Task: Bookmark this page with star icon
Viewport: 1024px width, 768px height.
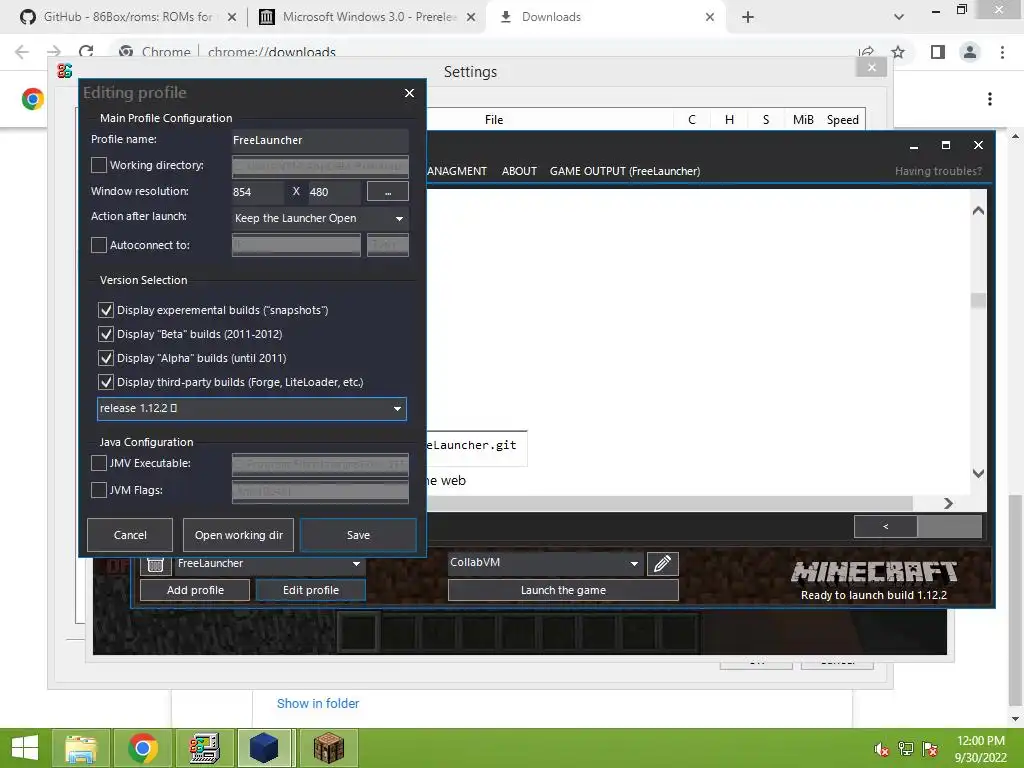Action: (x=898, y=52)
